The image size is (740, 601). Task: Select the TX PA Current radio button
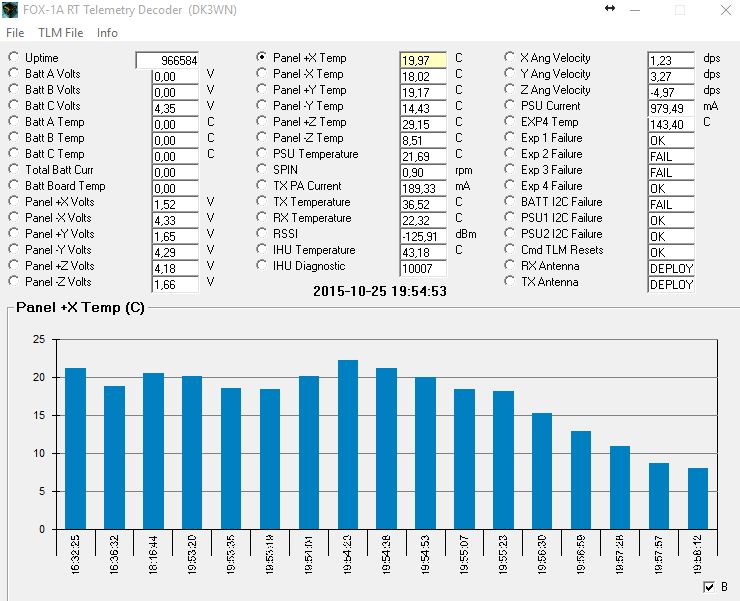(261, 185)
